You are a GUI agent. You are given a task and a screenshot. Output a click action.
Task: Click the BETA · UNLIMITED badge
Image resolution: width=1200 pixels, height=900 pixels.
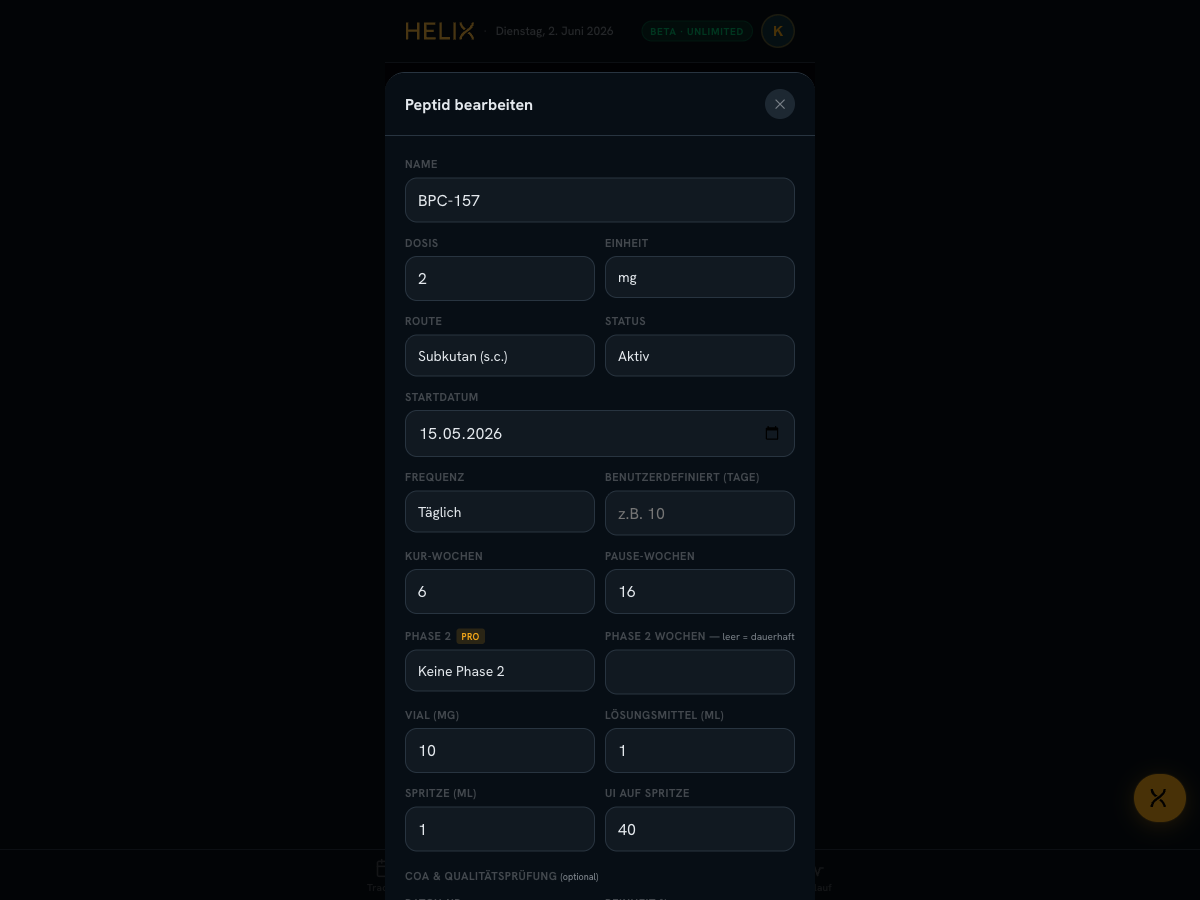point(697,31)
